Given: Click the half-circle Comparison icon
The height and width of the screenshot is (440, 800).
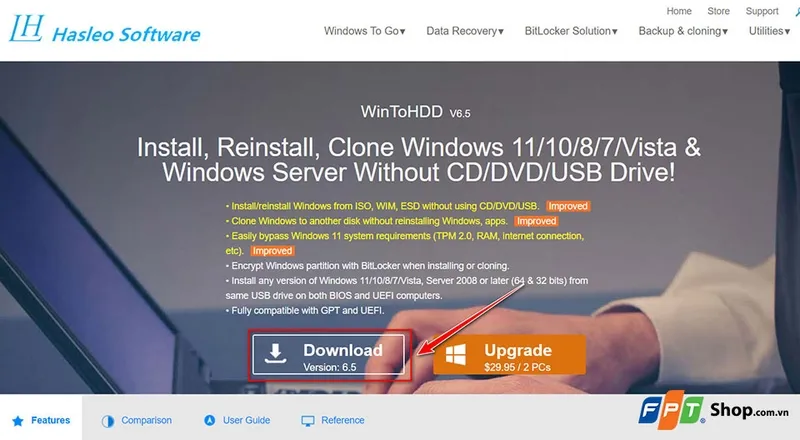Looking at the screenshot, I should coord(108,421).
